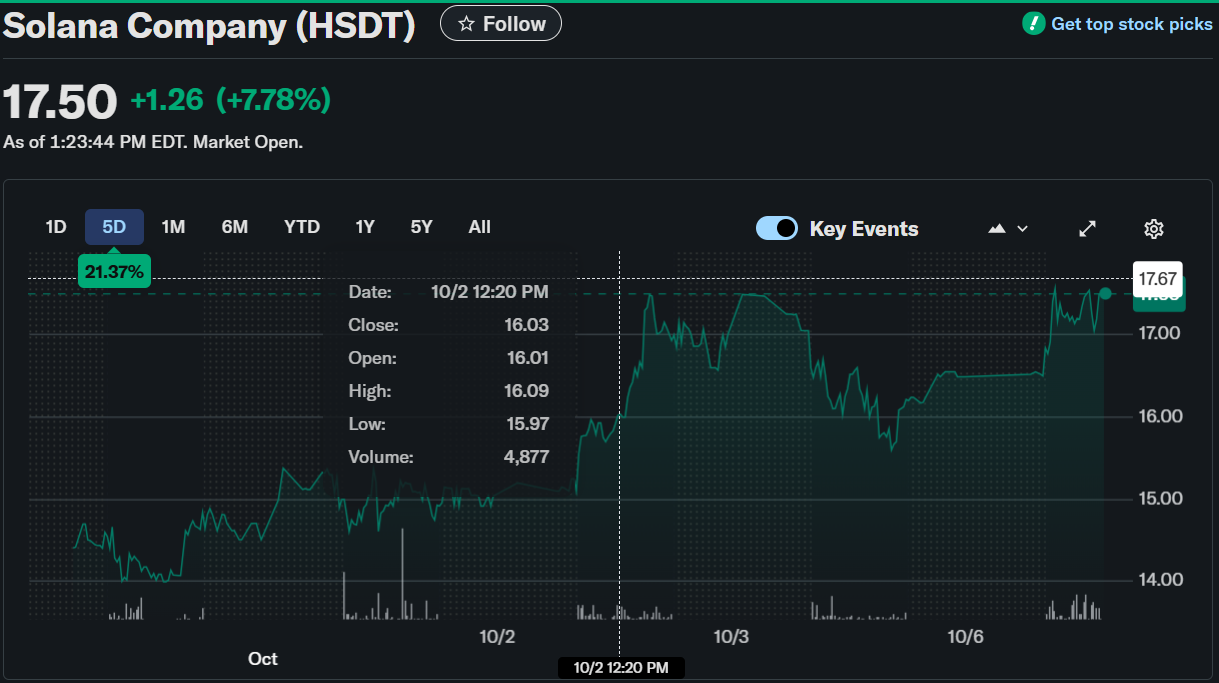This screenshot has width=1219, height=683.
Task: Select the 5D time range tab
Action: (x=114, y=227)
